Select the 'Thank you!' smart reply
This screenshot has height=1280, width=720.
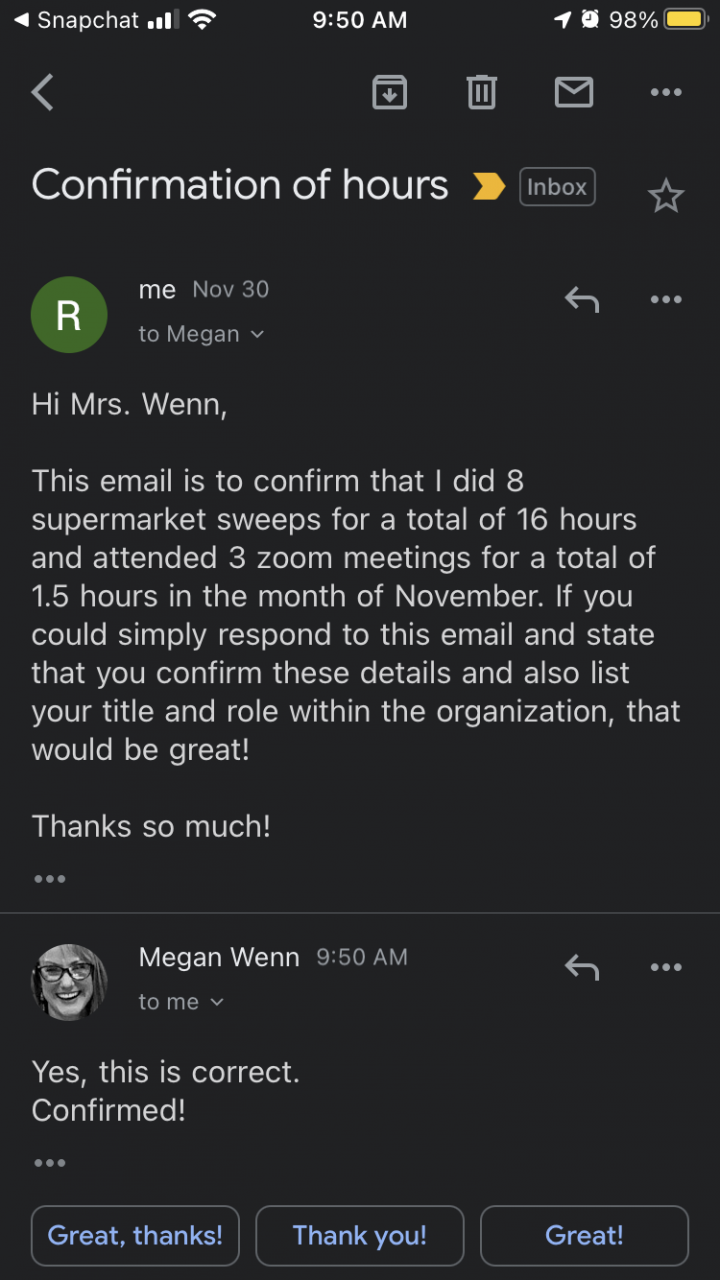coord(360,1236)
